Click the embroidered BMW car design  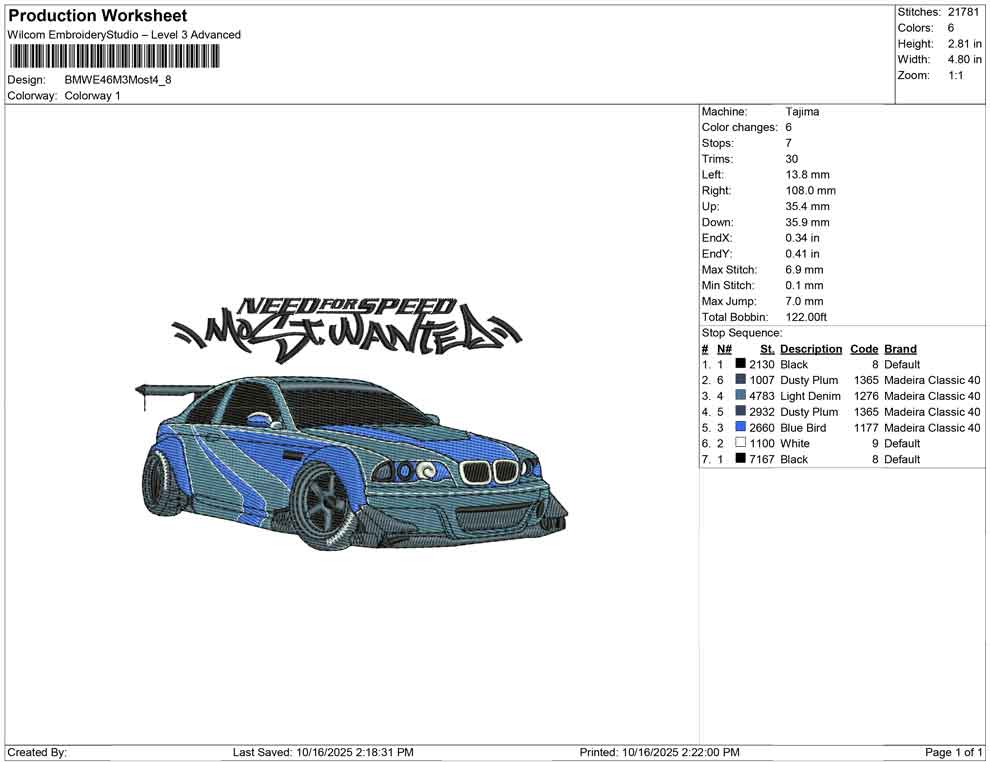click(355, 462)
